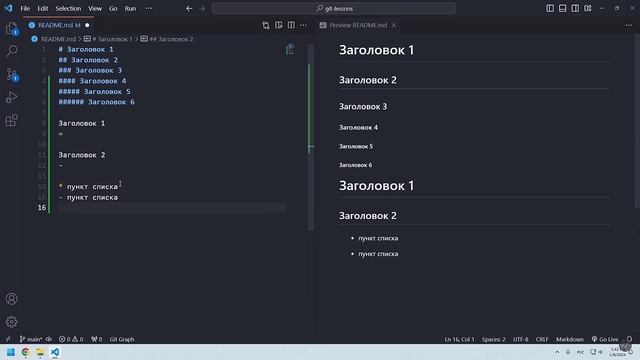Click '## Заголовок 2' breadcrumb item
Viewport: 640px width, 360px height.
pyautogui.click(x=167, y=39)
